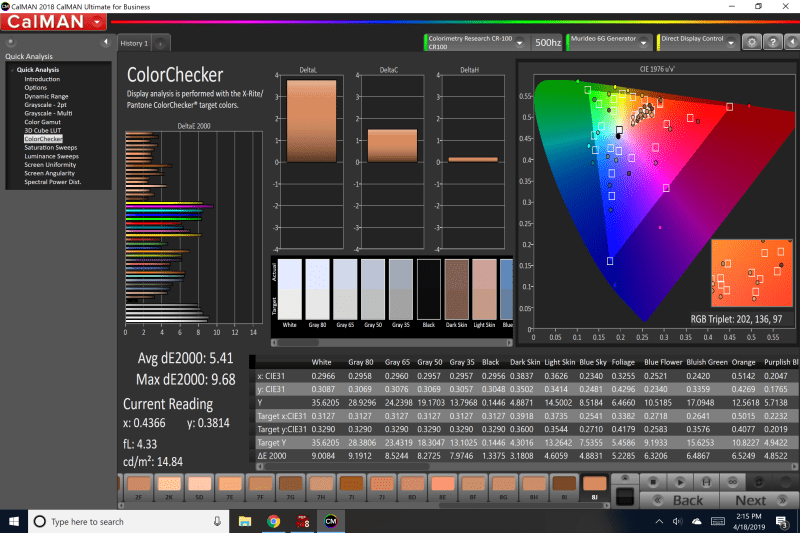
Task: Open the CalMAN logo dropdown arrow
Action: (97, 22)
